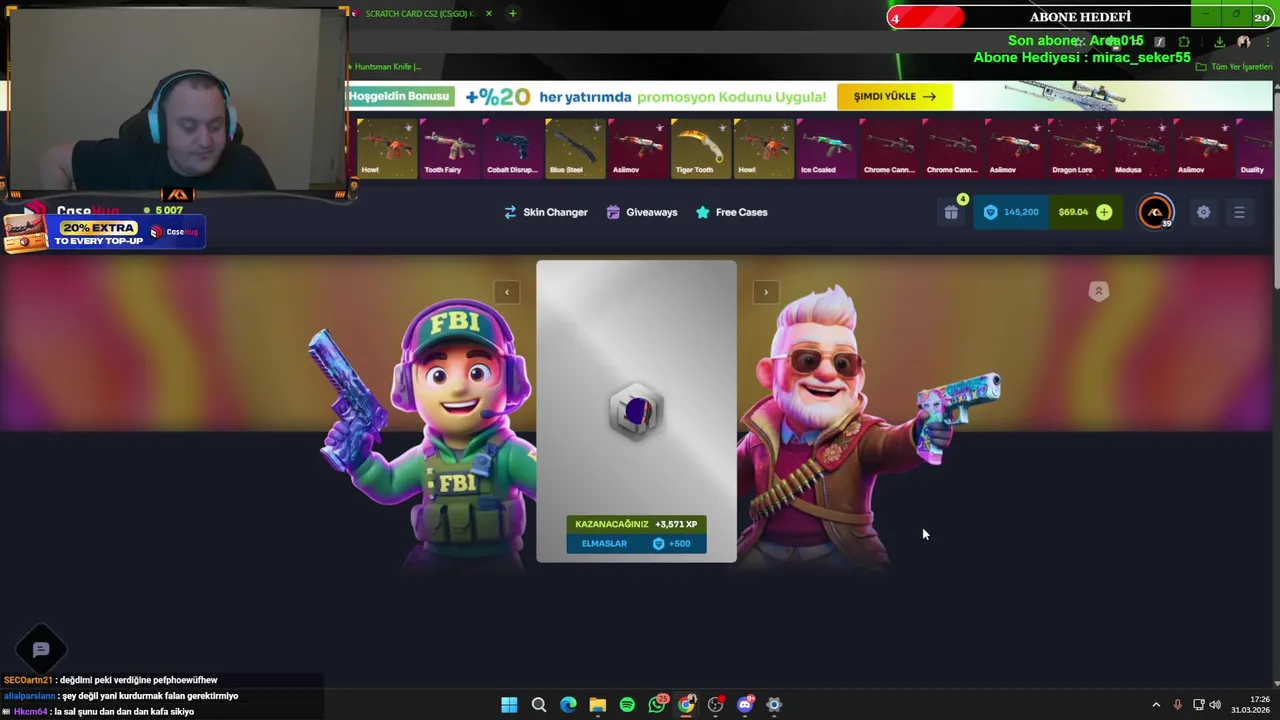Open the clock showing 17:26
This screenshot has width=1280, height=720.
(1250, 704)
